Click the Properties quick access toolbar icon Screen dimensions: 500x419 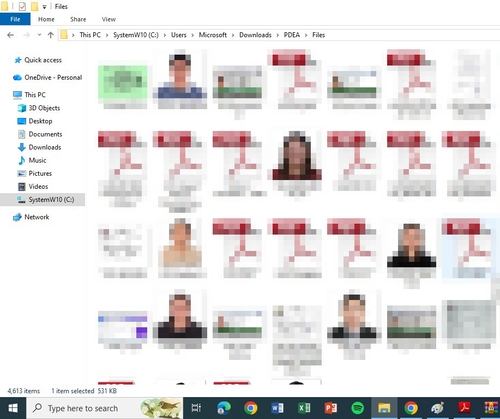[x=22, y=6]
